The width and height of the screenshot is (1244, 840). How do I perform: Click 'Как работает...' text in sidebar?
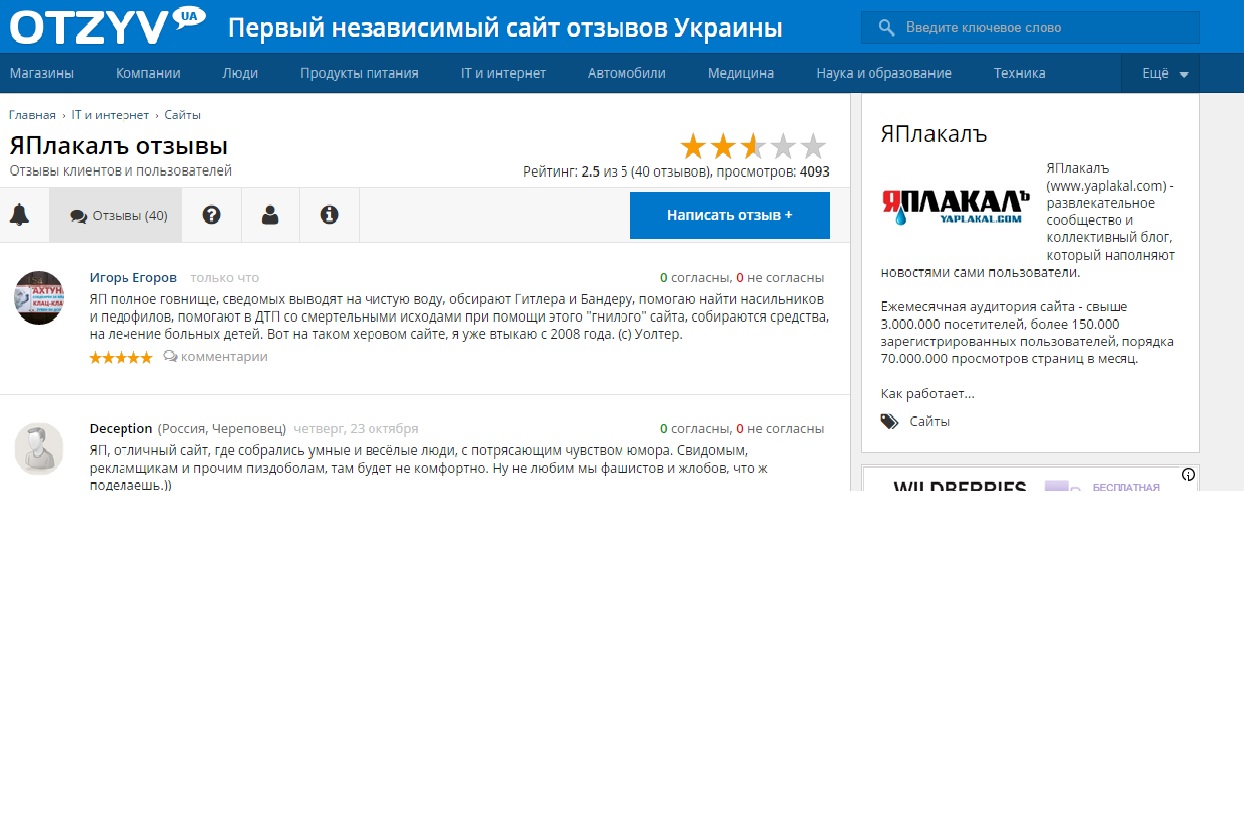928,393
